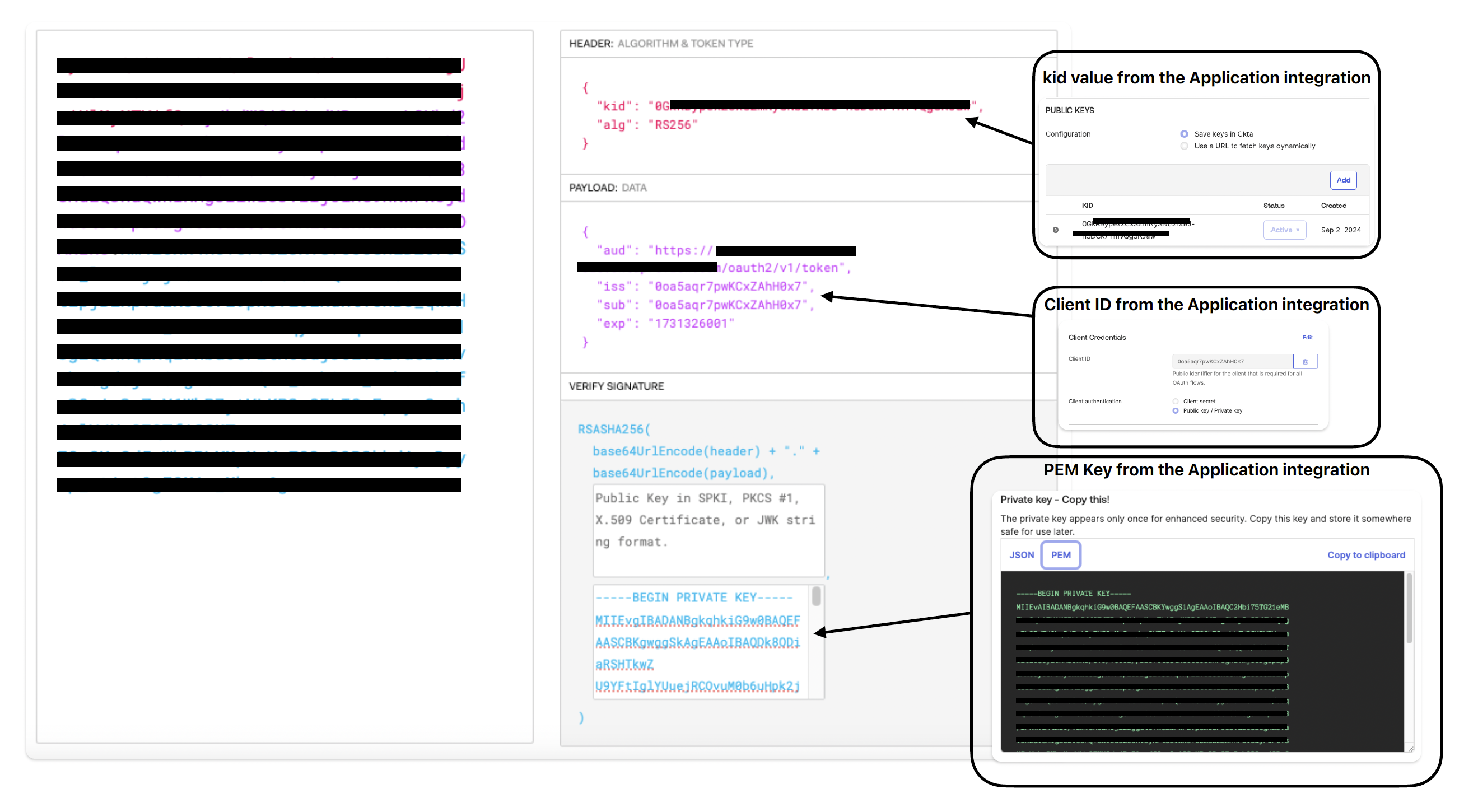Select 'Use a URL to fetch keys dynamically'
Image resolution: width=1464 pixels, height=812 pixels.
[x=1185, y=146]
